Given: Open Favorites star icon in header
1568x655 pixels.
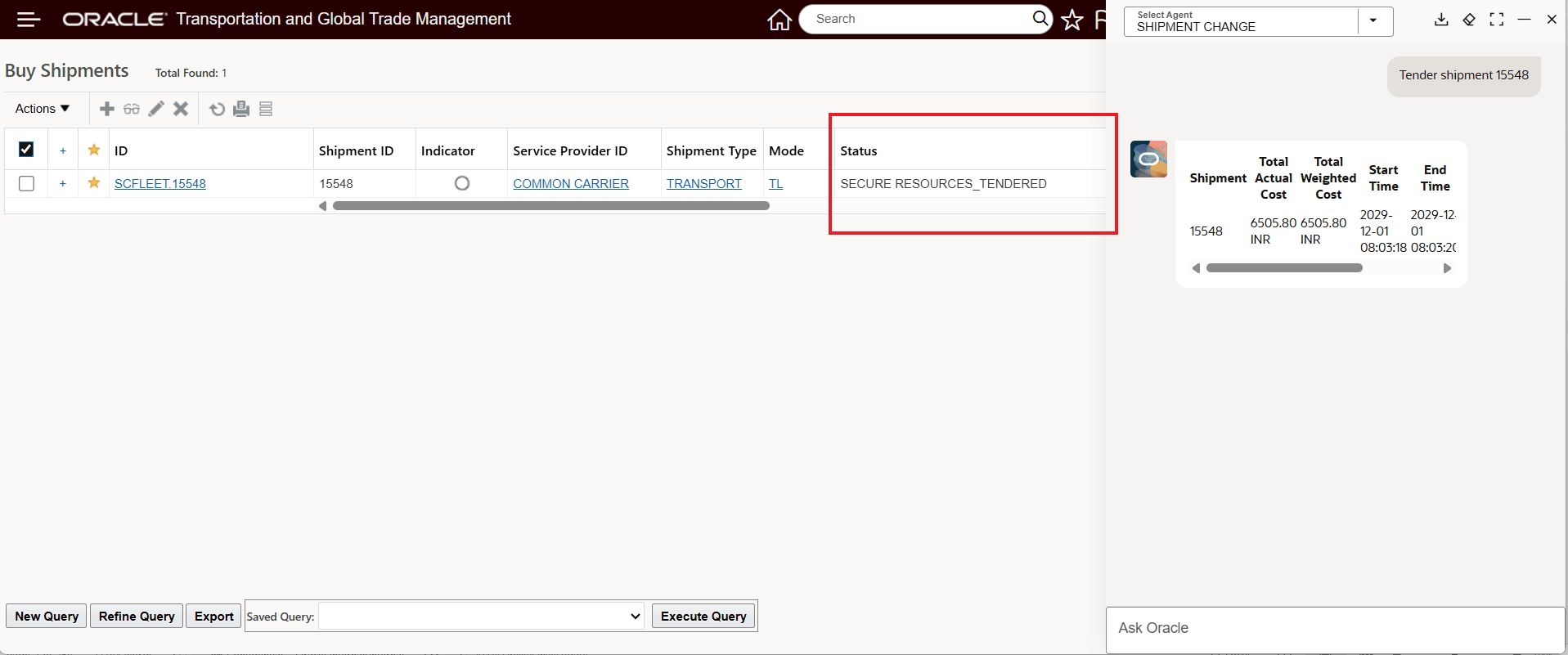Looking at the screenshot, I should click(1072, 19).
